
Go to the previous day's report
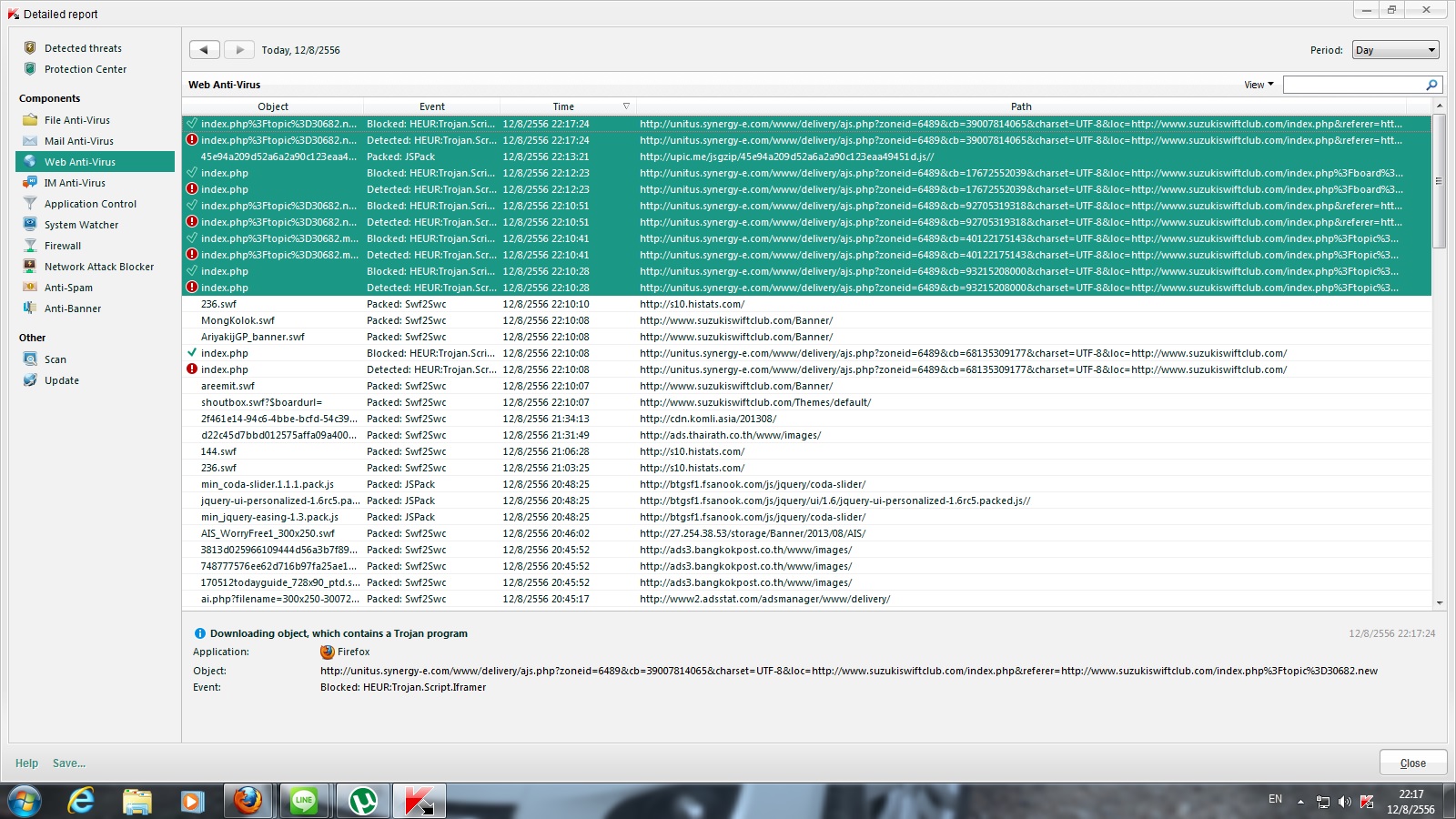click(x=204, y=50)
